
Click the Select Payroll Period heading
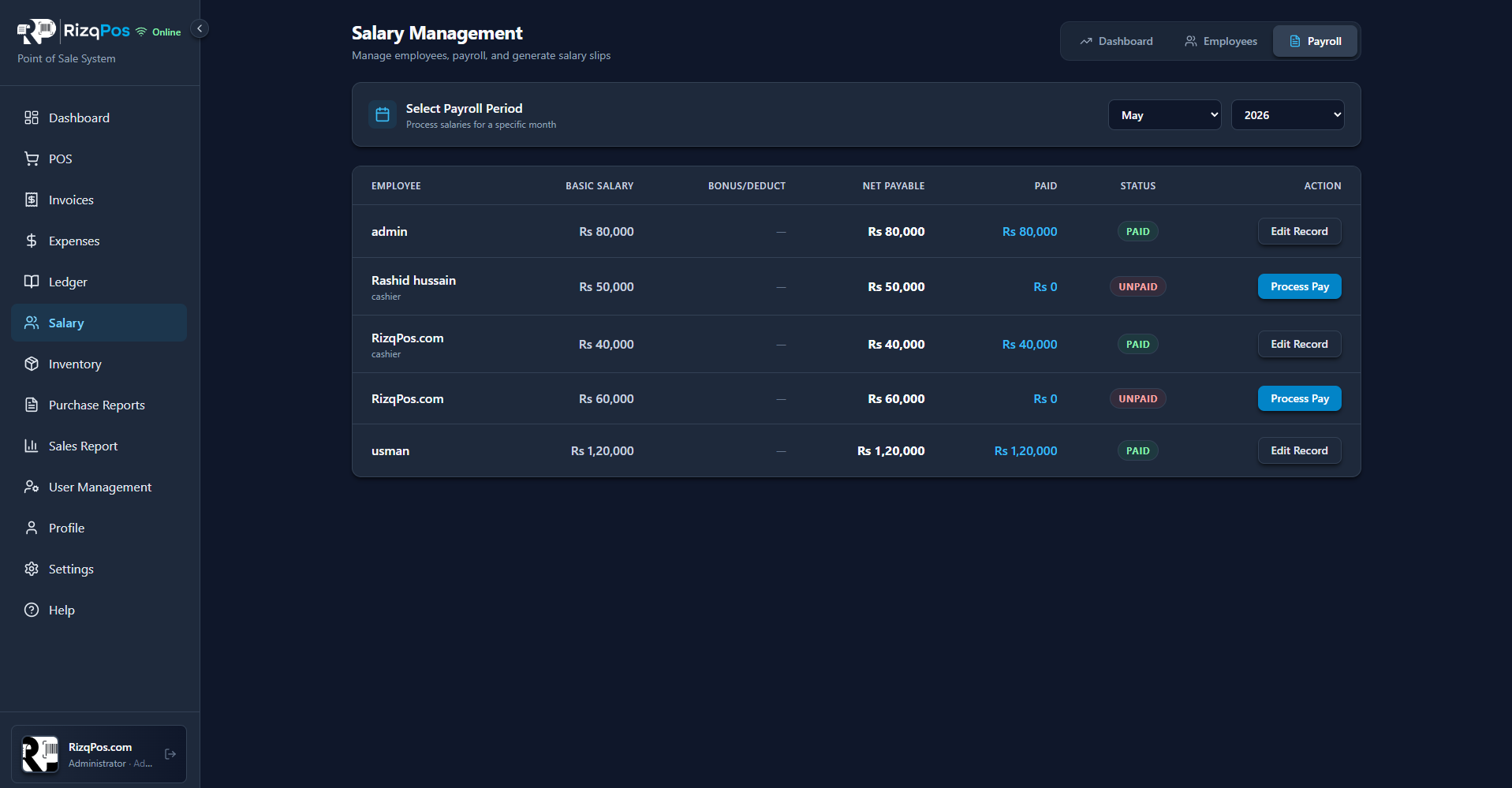[x=464, y=108]
